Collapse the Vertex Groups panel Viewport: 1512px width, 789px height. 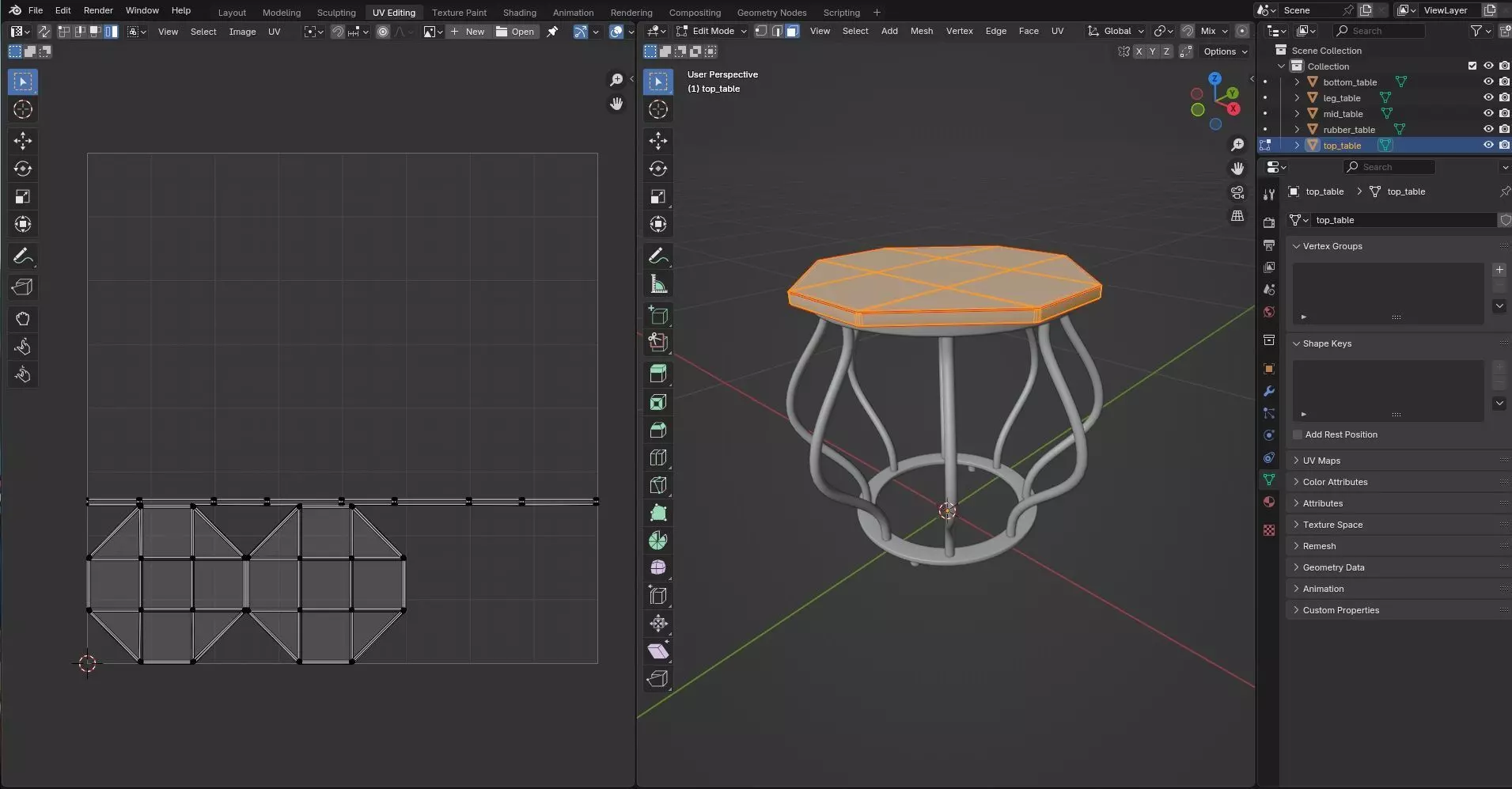[1332, 246]
